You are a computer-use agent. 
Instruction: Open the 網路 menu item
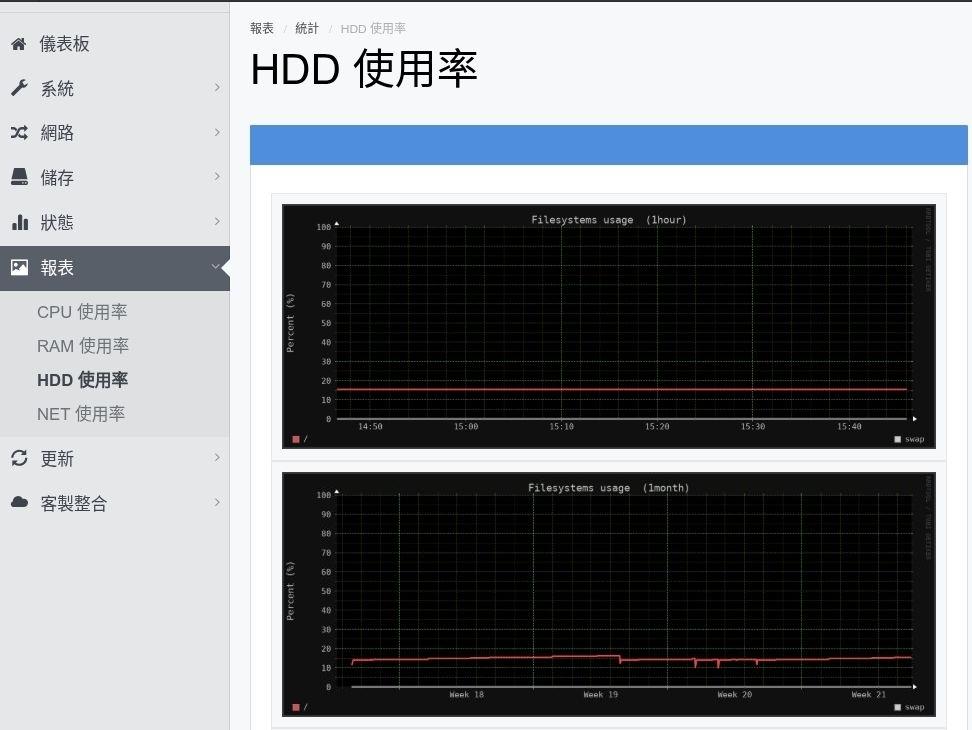tap(115, 133)
